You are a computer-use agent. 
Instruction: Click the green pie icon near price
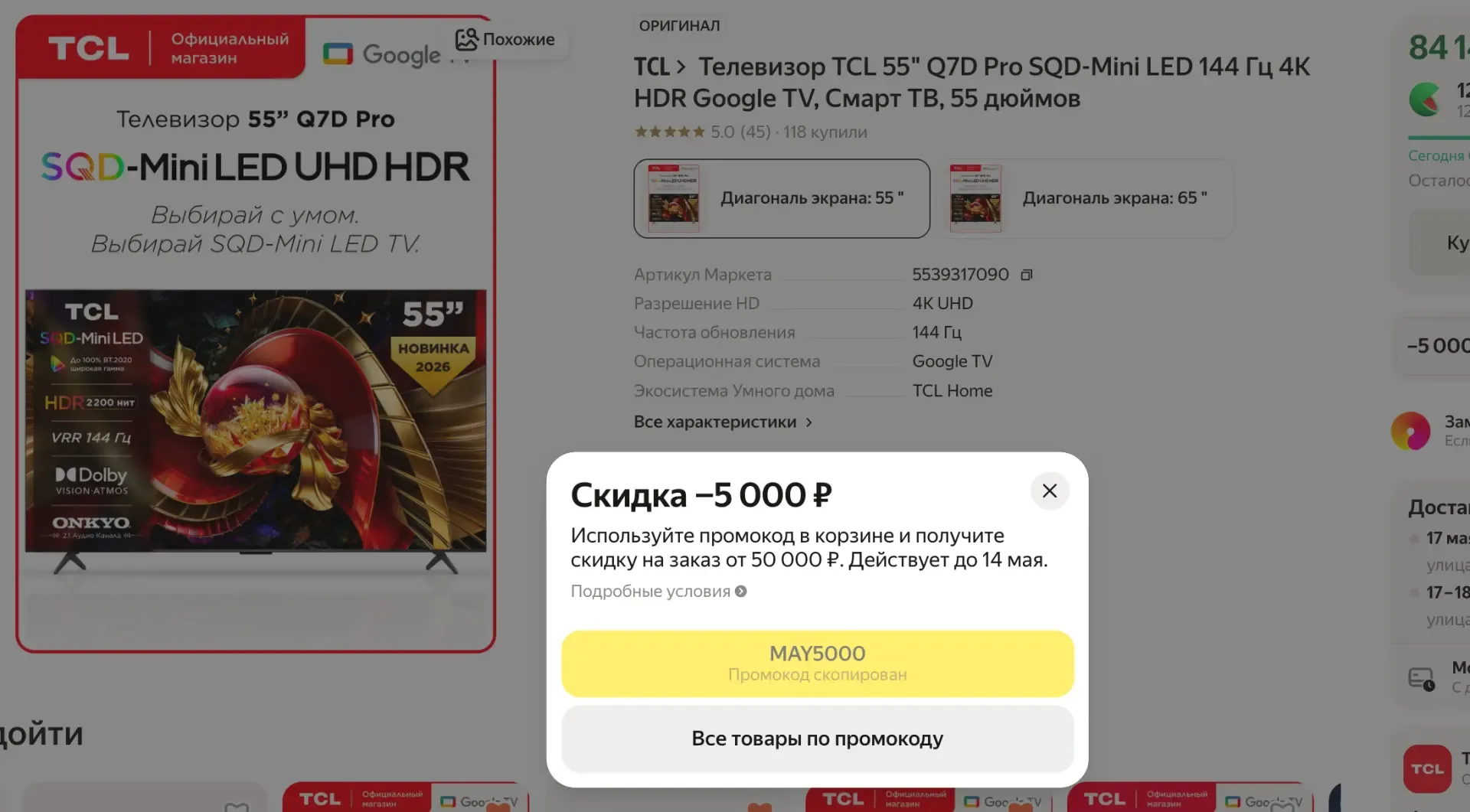pyautogui.click(x=1425, y=99)
